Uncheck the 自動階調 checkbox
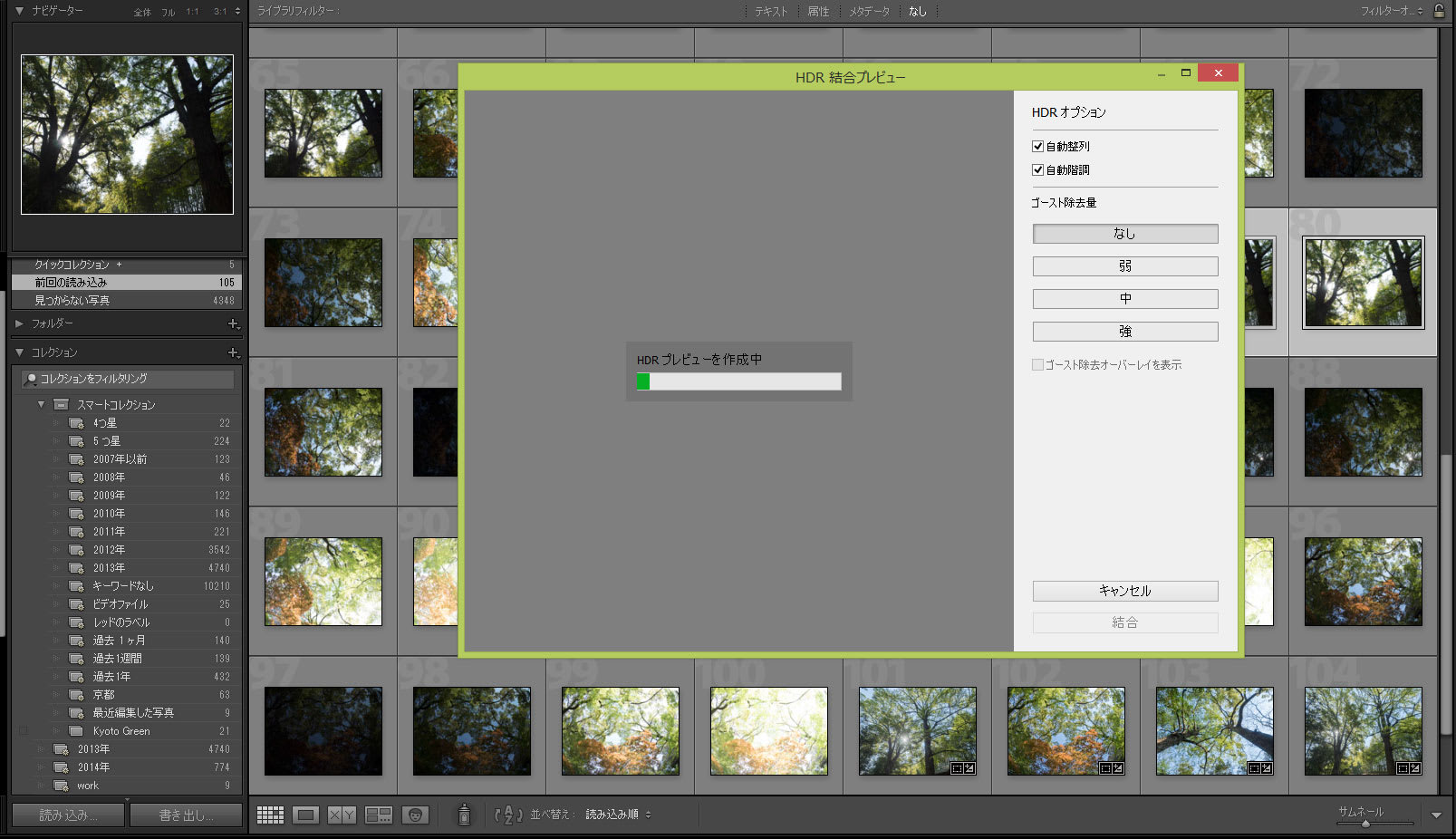Screen dimensions: 1456x839 coord(1038,170)
